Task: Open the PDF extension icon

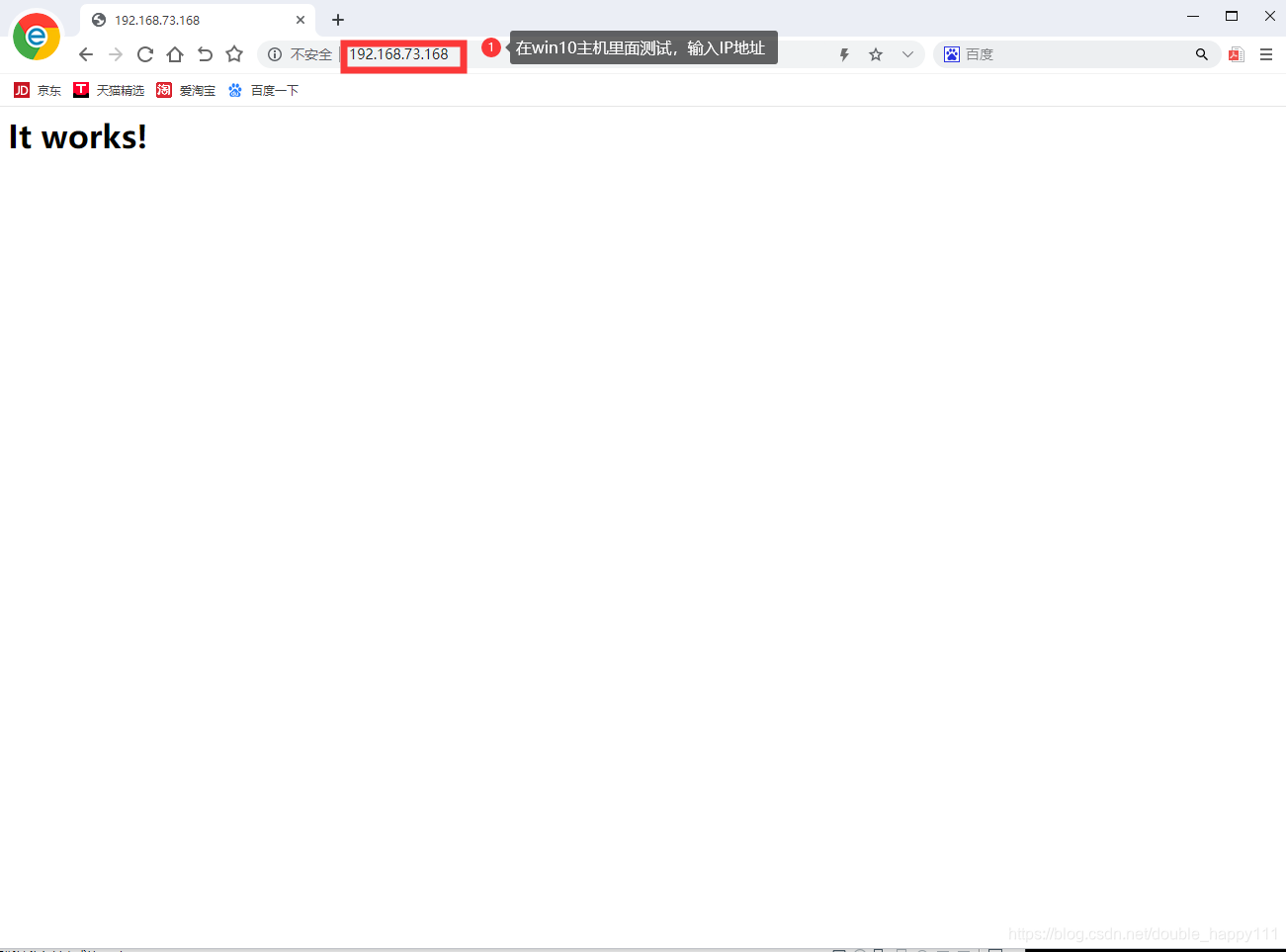Action: tap(1236, 54)
